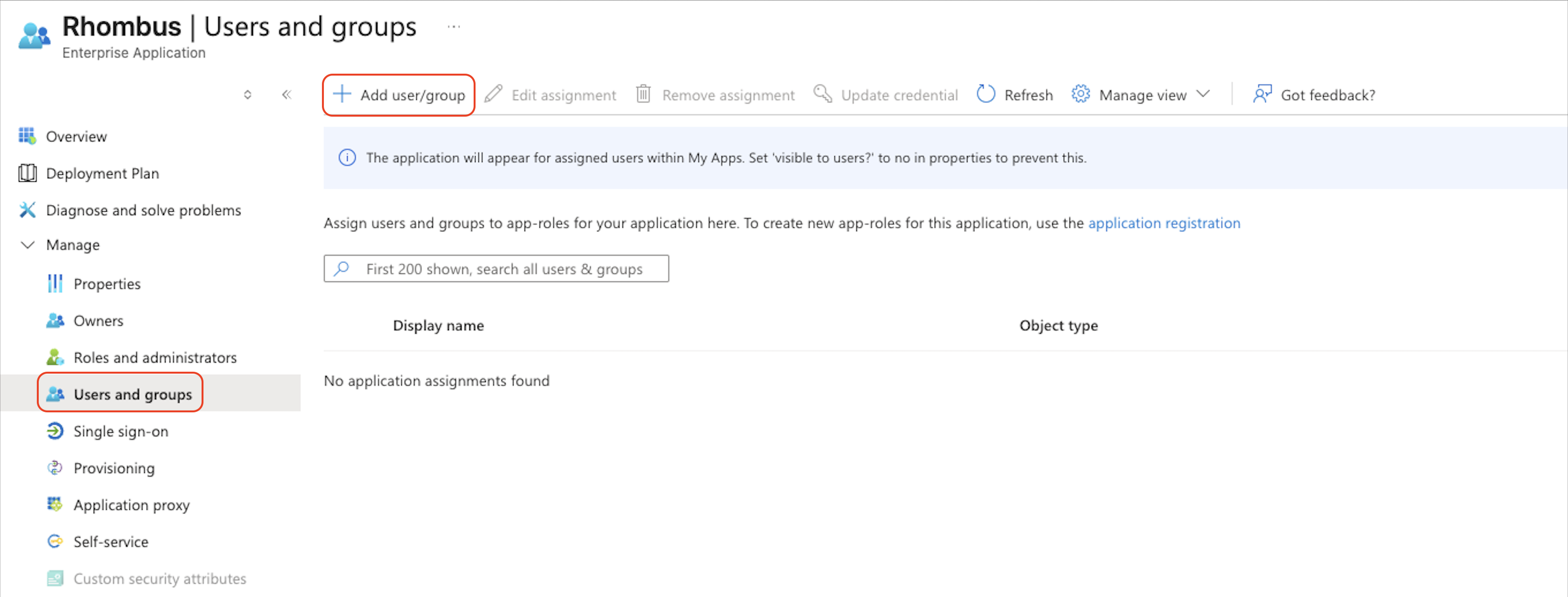Click Update credential label
The width and height of the screenshot is (1568, 597).
[899, 95]
